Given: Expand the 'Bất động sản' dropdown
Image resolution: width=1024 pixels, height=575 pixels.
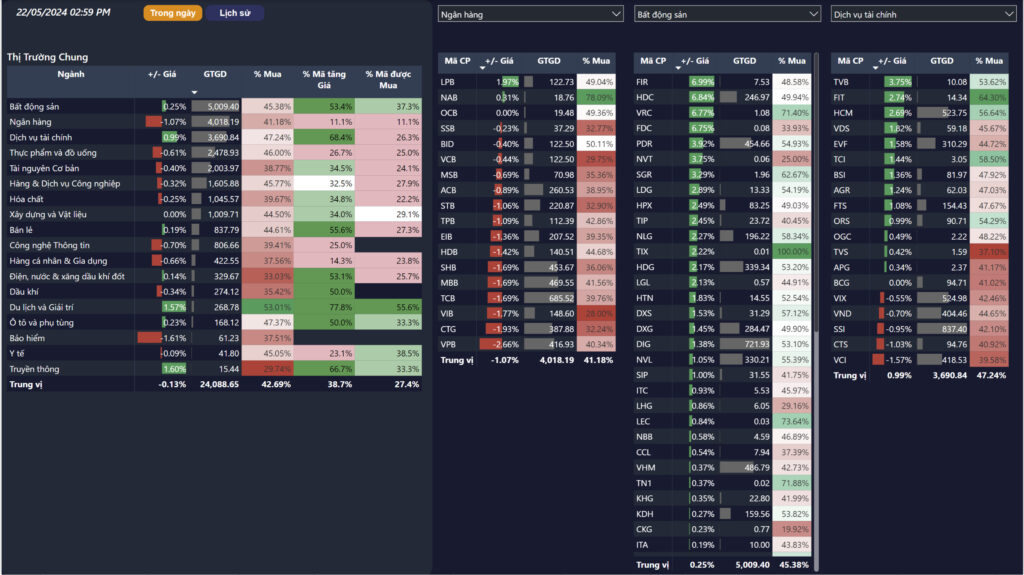Looking at the screenshot, I should [x=726, y=14].
